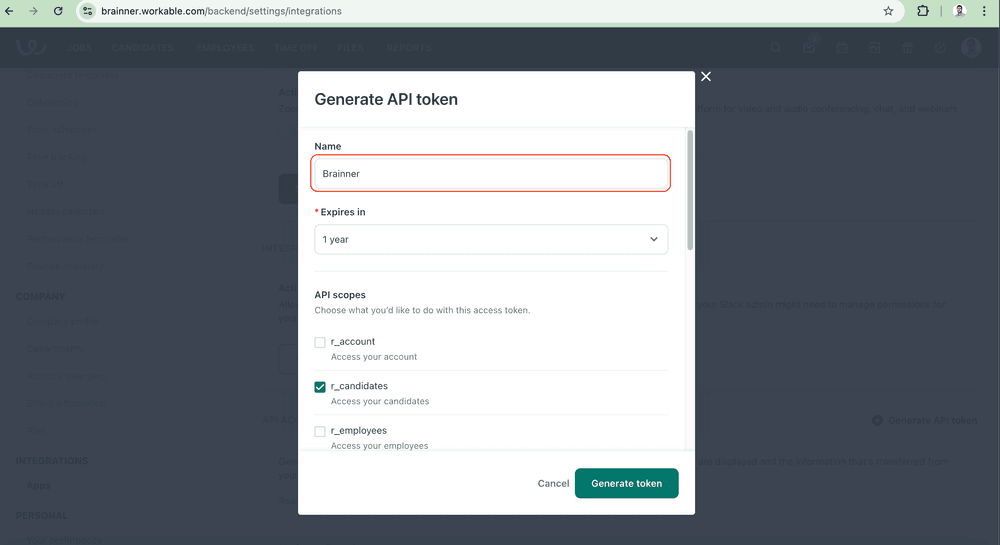Open Onboarding in the settings sidebar

(x=52, y=102)
